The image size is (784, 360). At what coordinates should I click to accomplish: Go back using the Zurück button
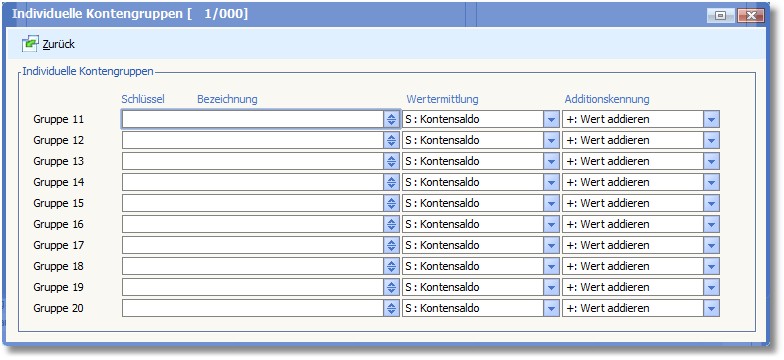(48, 44)
